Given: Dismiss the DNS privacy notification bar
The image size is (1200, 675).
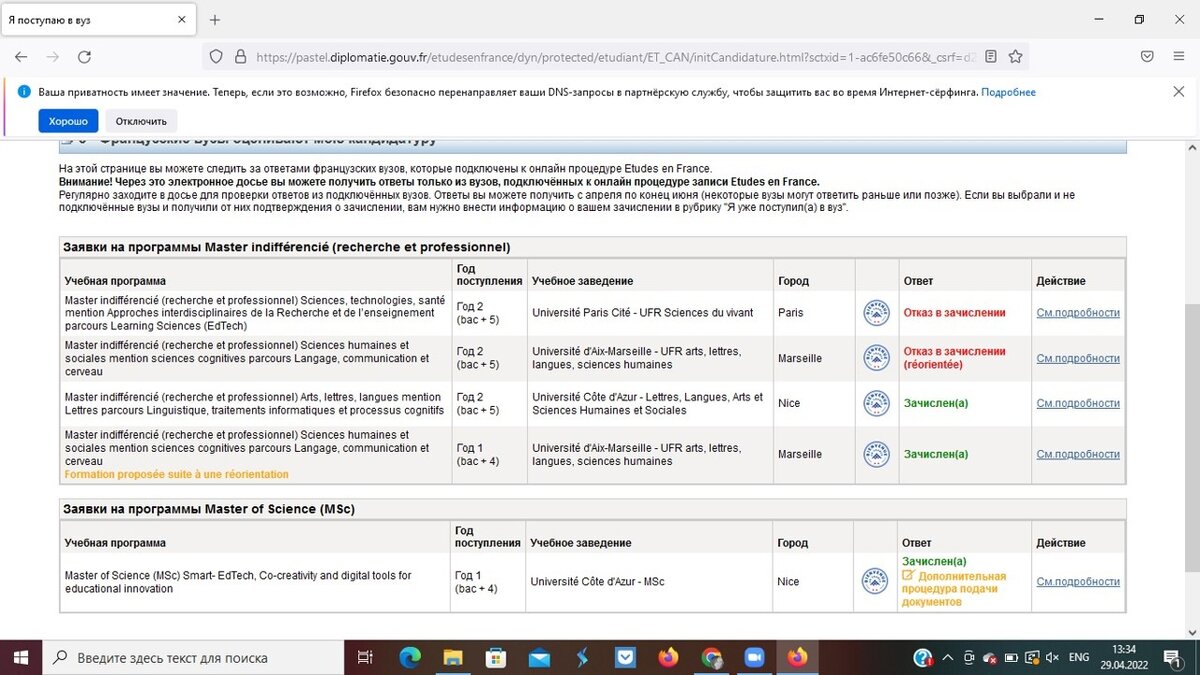Looking at the screenshot, I should point(1178,91).
